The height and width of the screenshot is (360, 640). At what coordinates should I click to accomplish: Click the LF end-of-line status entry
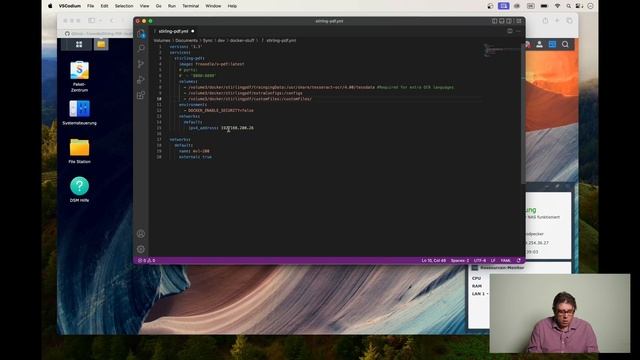(493, 260)
